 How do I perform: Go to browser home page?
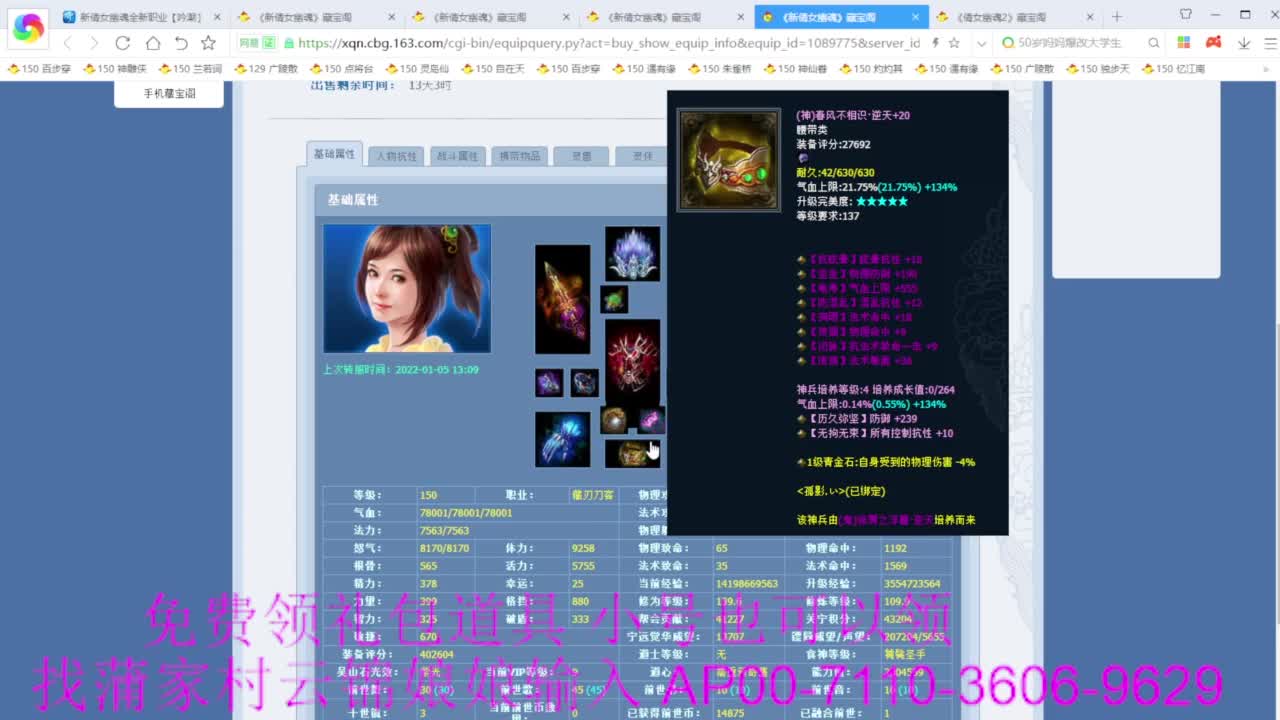click(x=152, y=43)
